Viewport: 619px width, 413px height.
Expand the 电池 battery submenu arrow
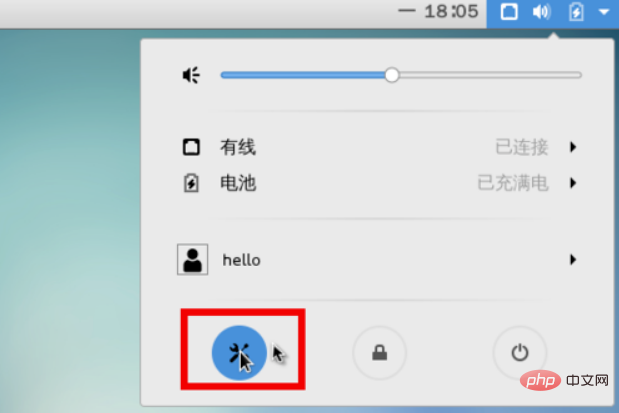(x=573, y=183)
